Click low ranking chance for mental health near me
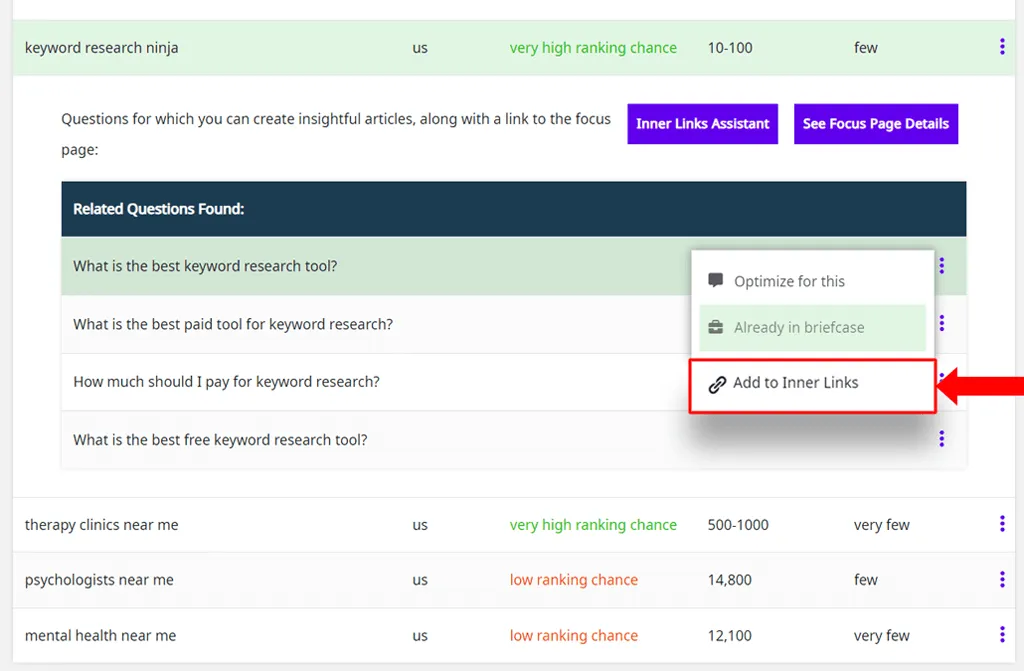 [573, 635]
